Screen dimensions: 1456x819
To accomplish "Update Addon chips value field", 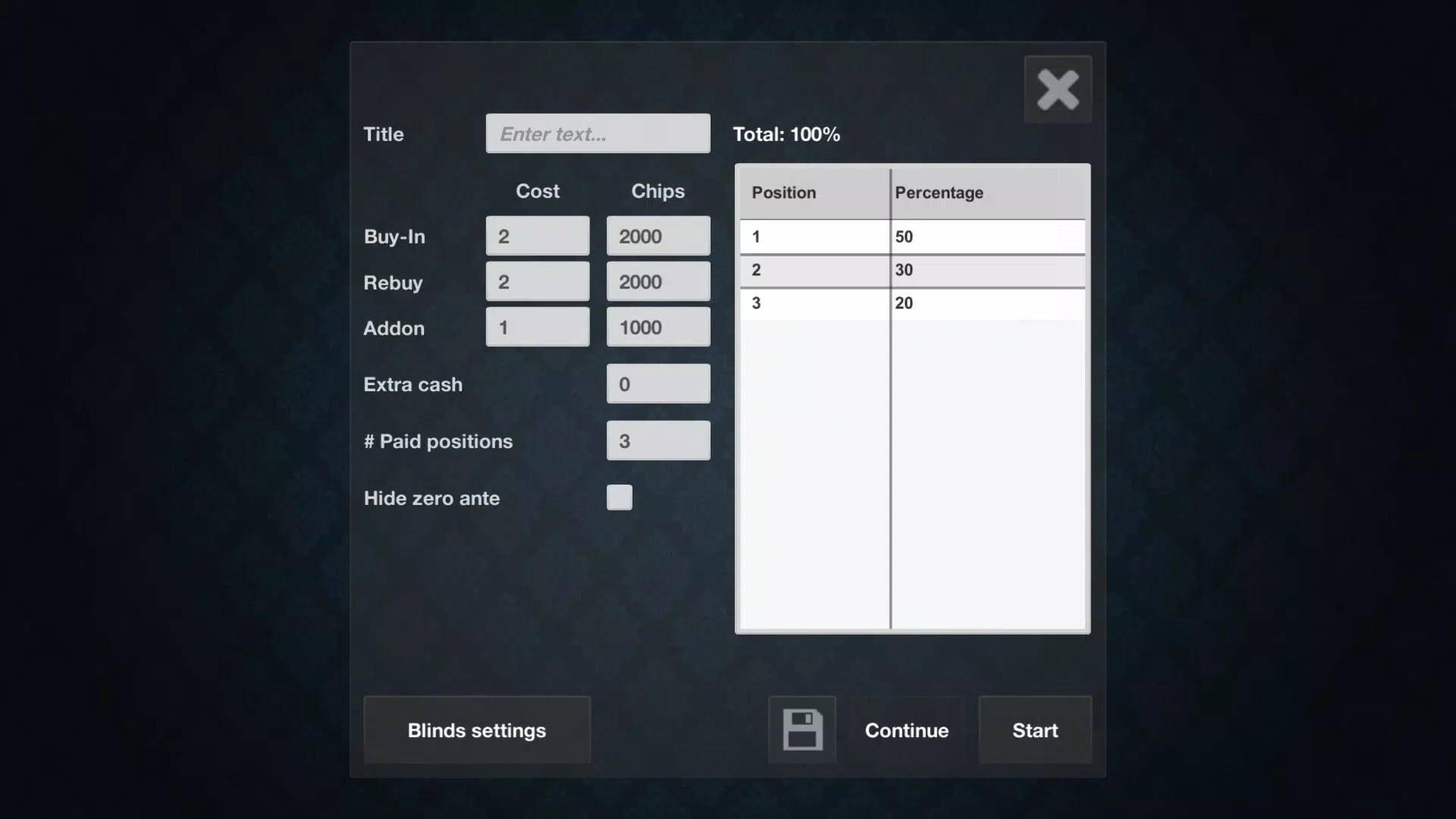I will (x=658, y=327).
